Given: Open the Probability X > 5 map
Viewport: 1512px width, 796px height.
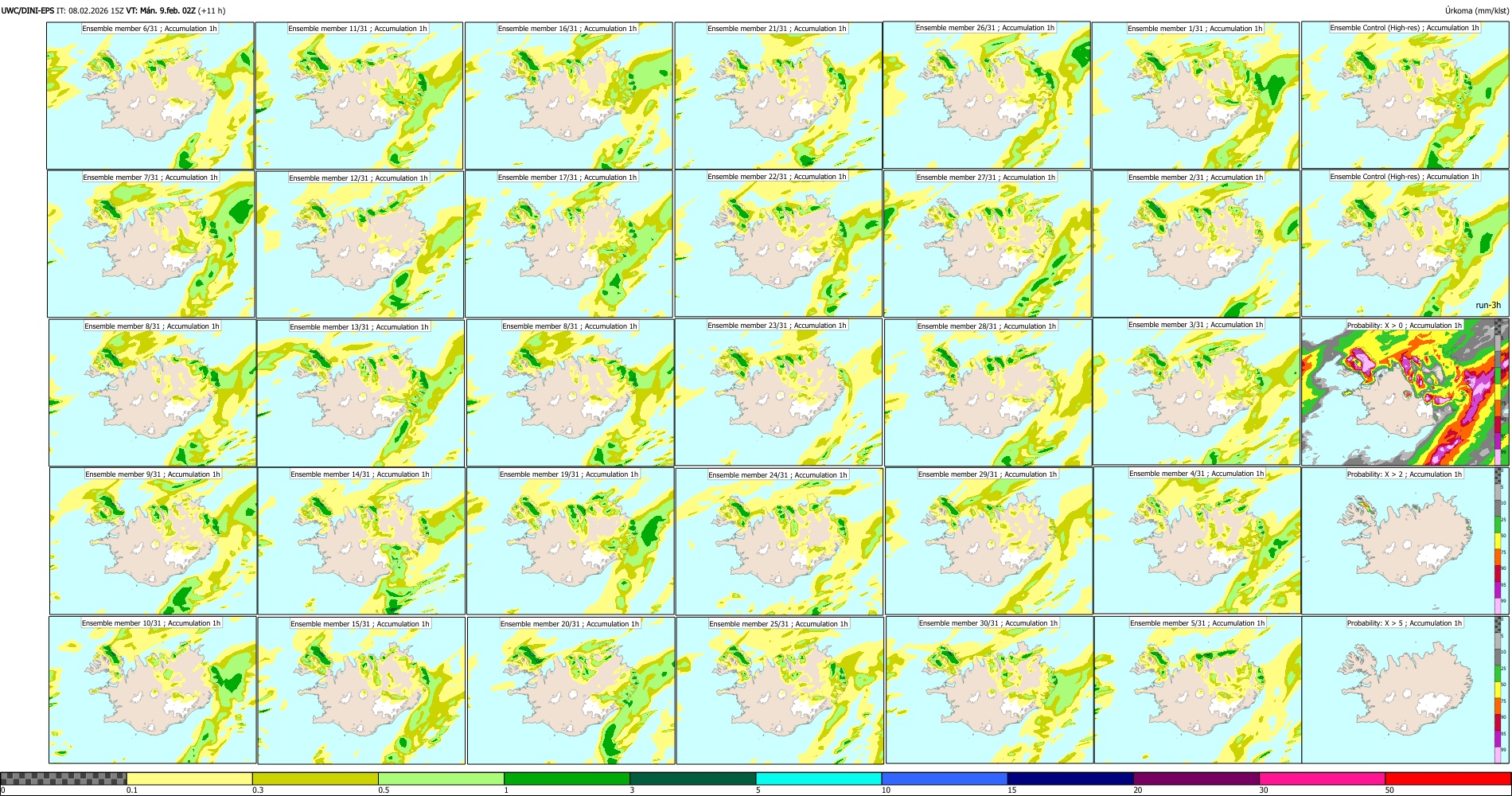Looking at the screenshot, I should (x=1405, y=690).
